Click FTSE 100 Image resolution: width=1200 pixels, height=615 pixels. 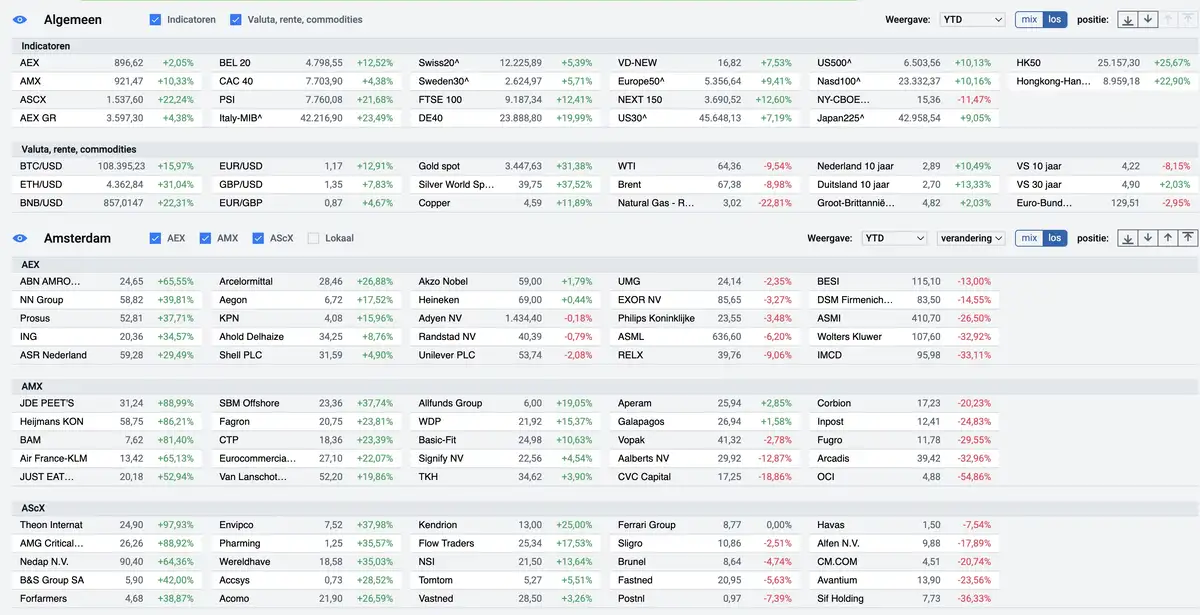pyautogui.click(x=440, y=100)
